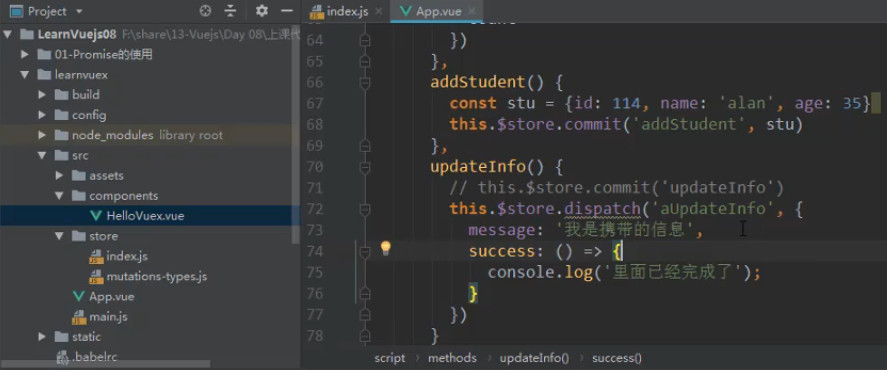Click the folder icon of learnvuex
This screenshot has height=370, width=887.
pos(44,75)
